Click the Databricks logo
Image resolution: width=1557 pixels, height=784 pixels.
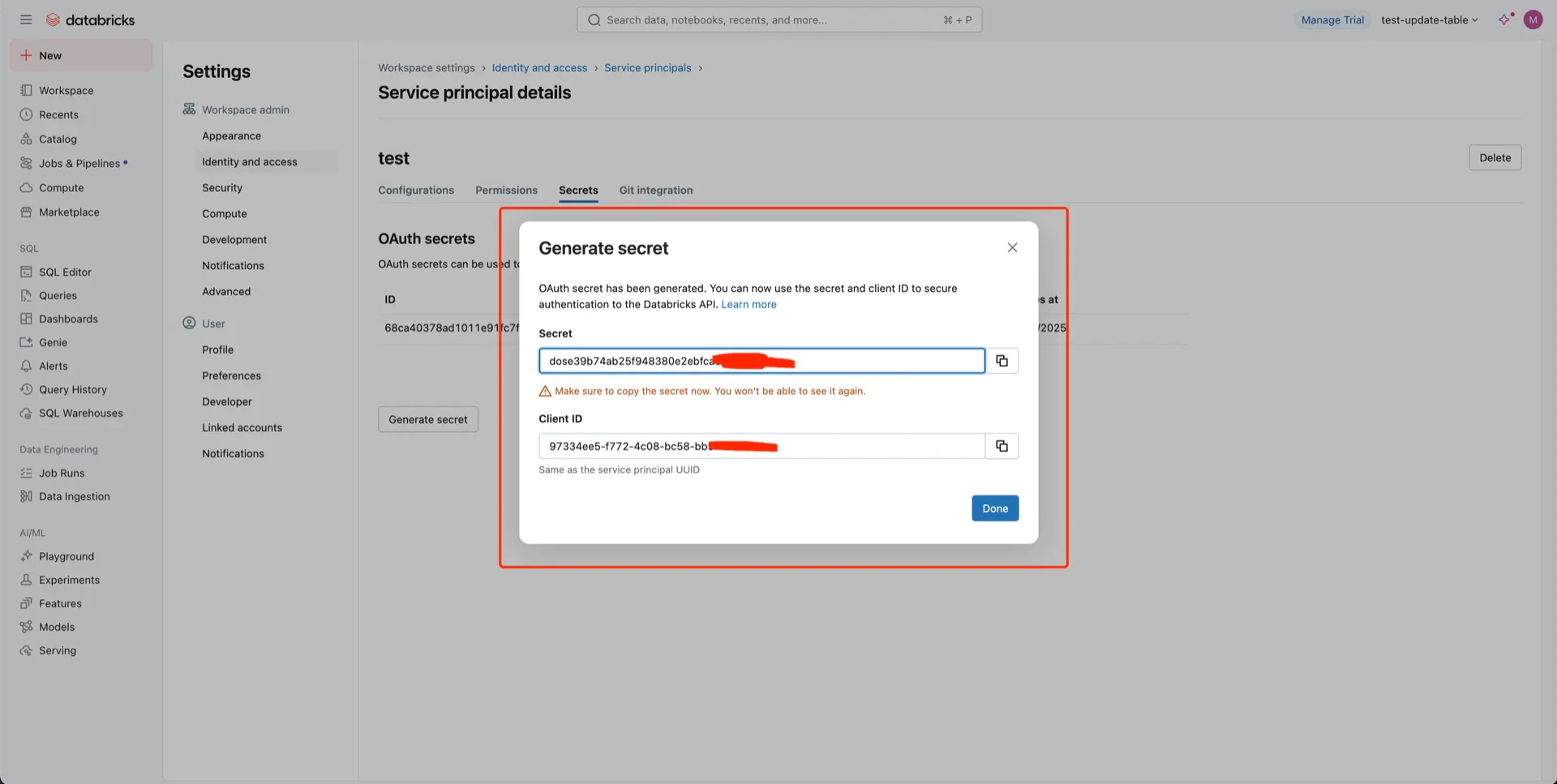click(90, 19)
